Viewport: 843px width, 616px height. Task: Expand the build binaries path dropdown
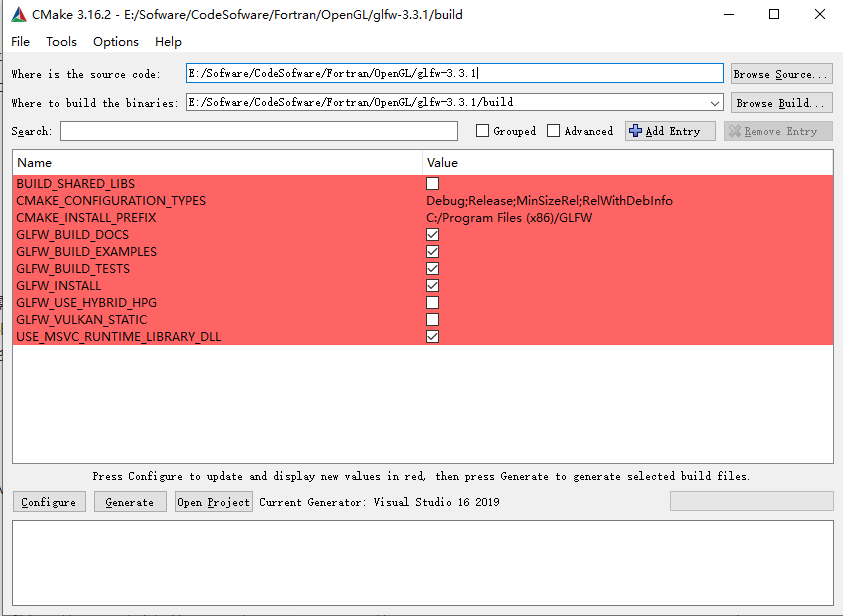715,102
